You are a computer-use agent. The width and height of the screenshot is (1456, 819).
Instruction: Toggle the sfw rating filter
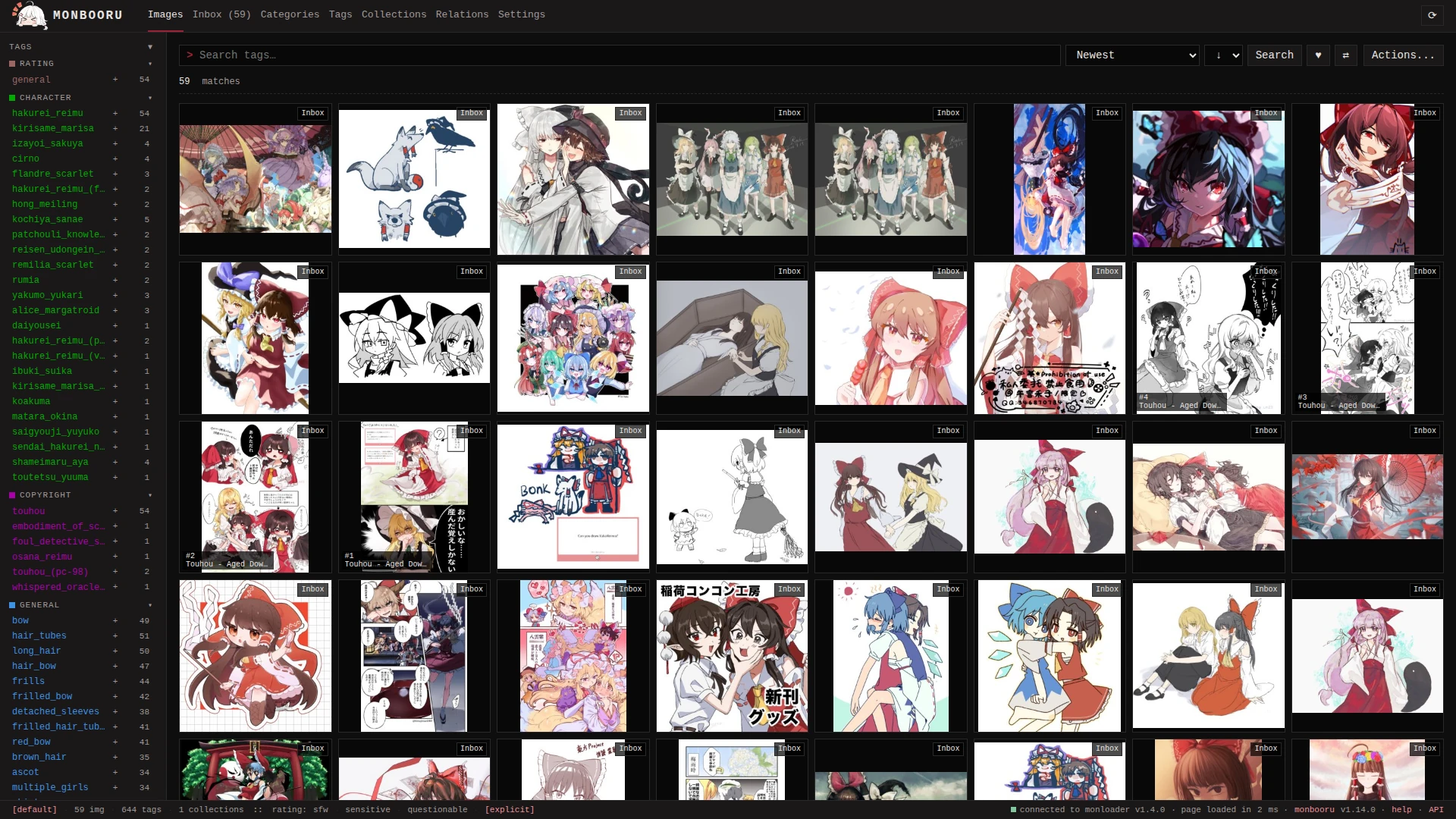[x=321, y=810]
